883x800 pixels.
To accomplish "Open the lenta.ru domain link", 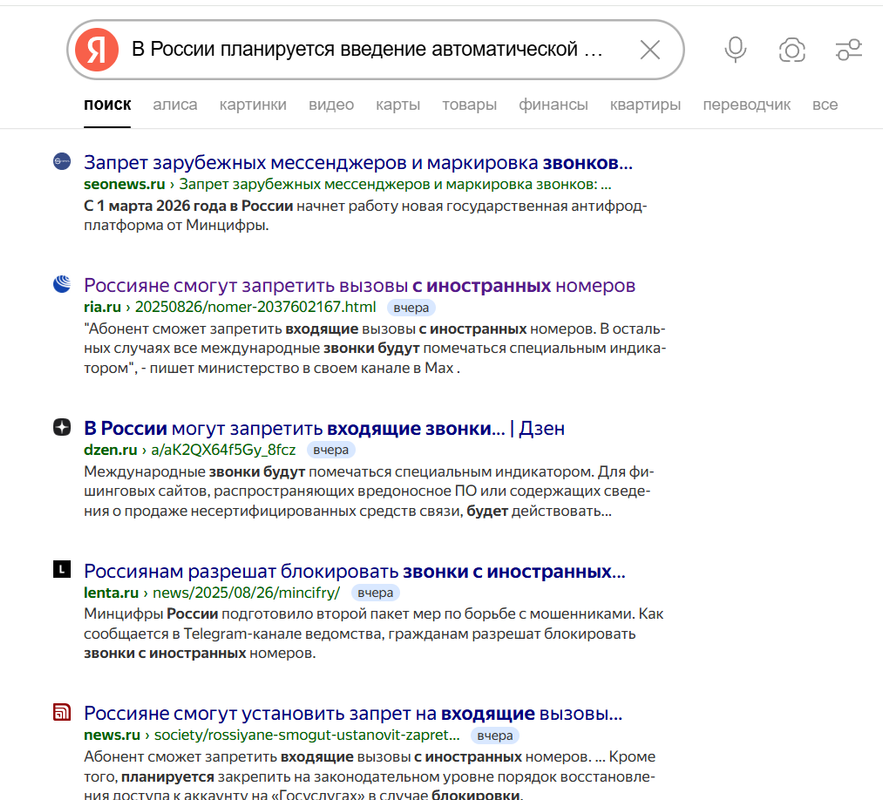I will pyautogui.click(x=111, y=593).
